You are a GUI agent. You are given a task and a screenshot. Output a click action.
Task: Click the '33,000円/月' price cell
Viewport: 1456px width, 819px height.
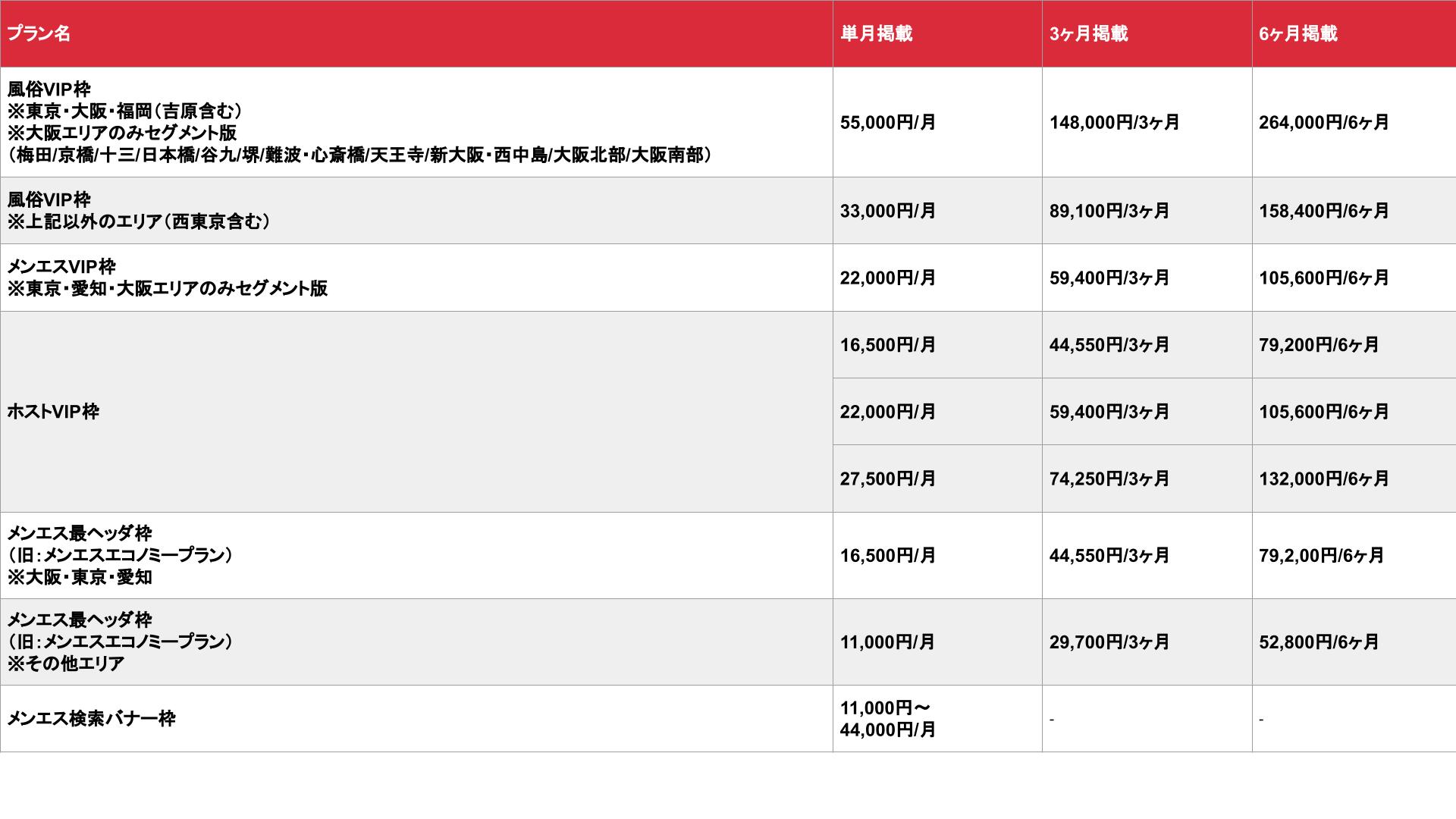click(937, 211)
